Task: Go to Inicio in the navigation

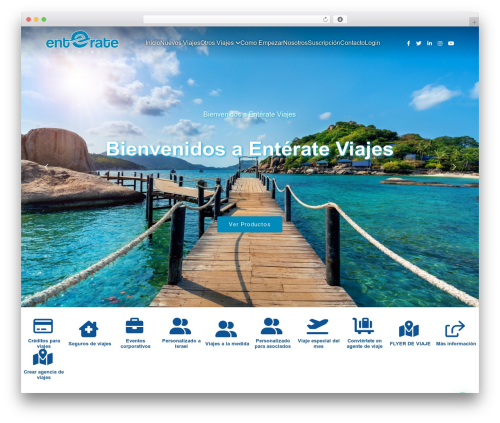Action: pyautogui.click(x=153, y=43)
